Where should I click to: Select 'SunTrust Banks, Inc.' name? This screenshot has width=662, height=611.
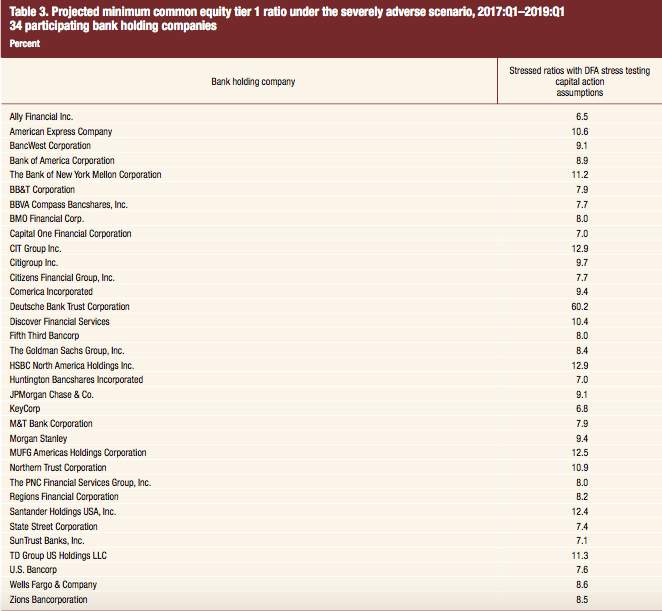coord(47,540)
